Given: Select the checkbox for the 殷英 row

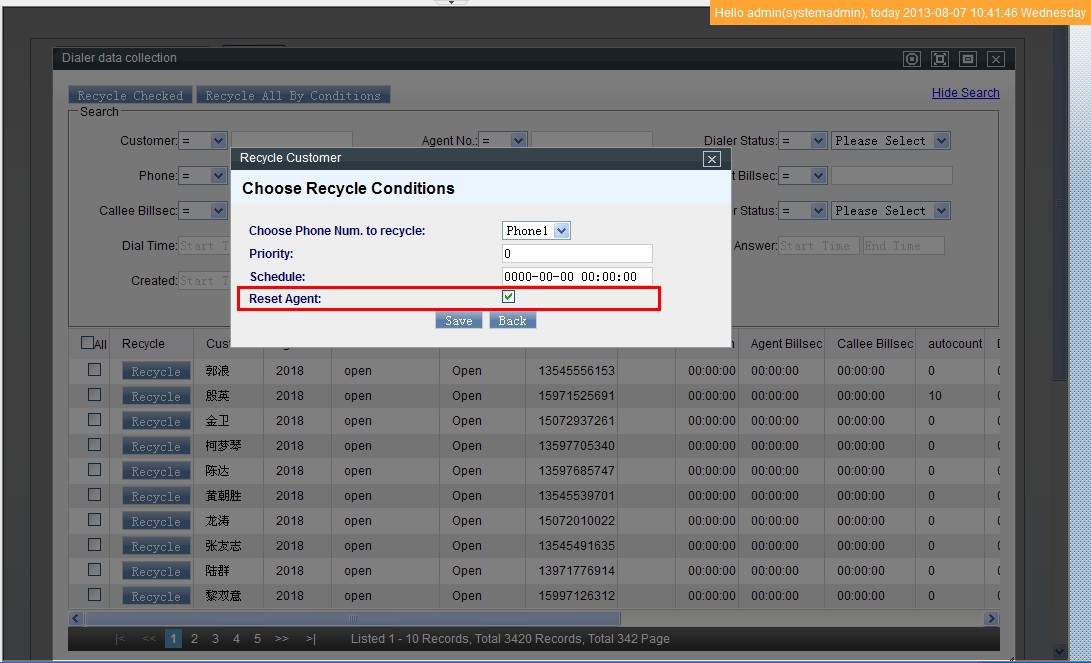Looking at the screenshot, I should click(95, 395).
